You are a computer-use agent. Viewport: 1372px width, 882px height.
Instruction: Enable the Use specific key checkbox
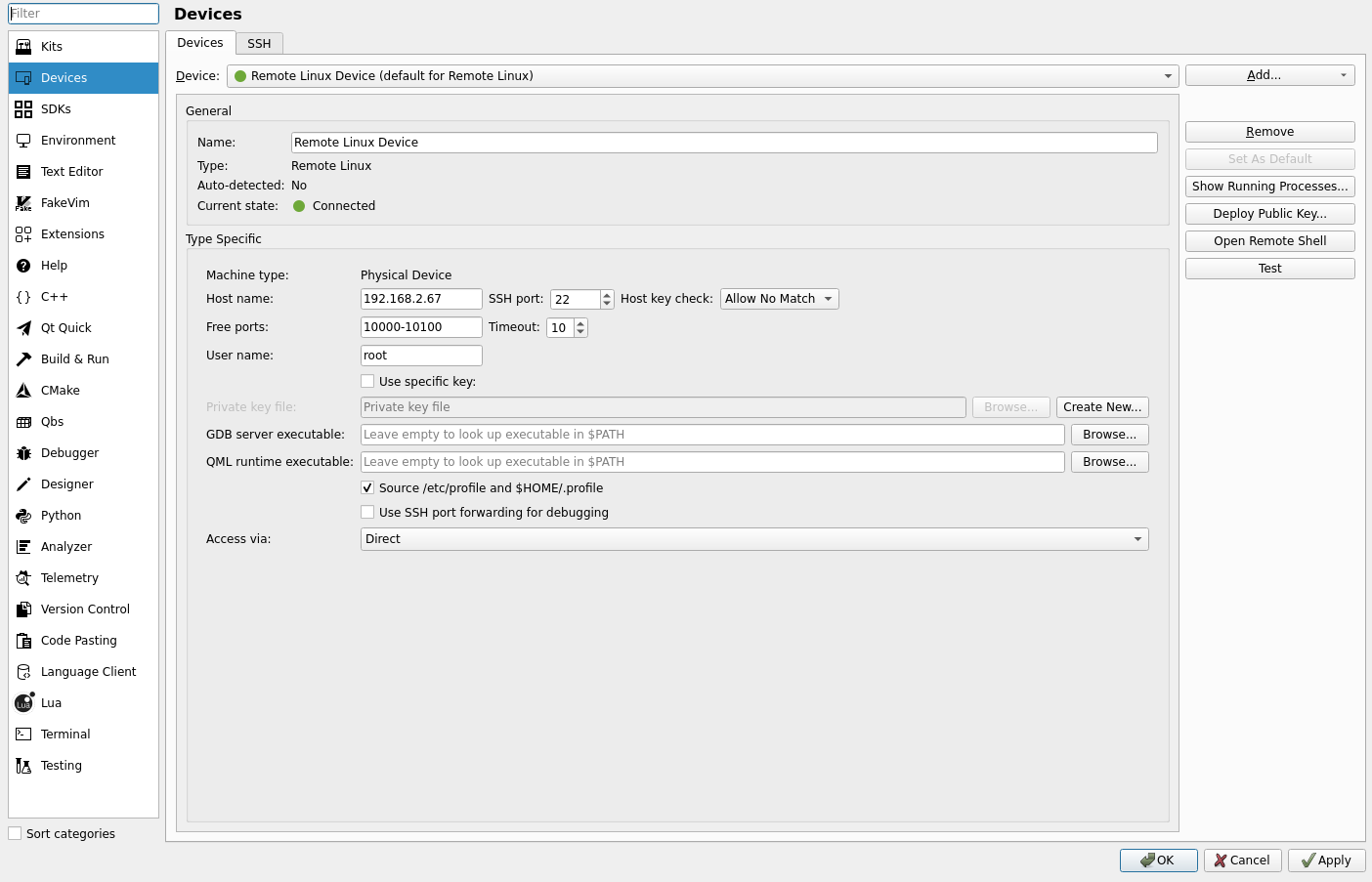[x=367, y=382]
